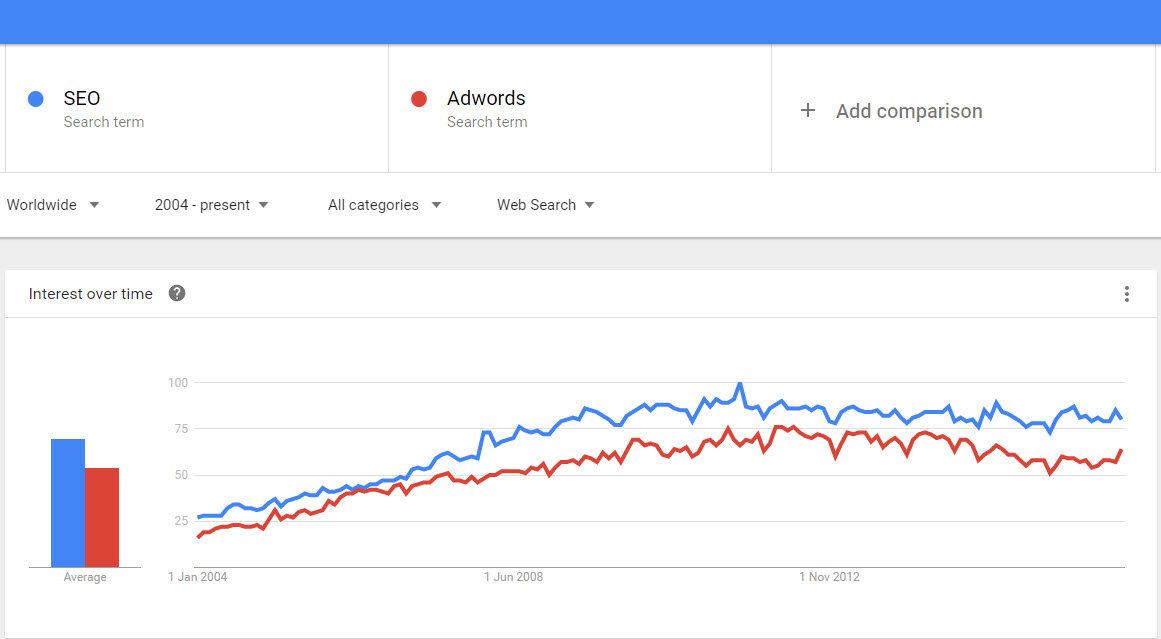Click the blue top header bar
This screenshot has height=639, width=1161.
point(580,20)
